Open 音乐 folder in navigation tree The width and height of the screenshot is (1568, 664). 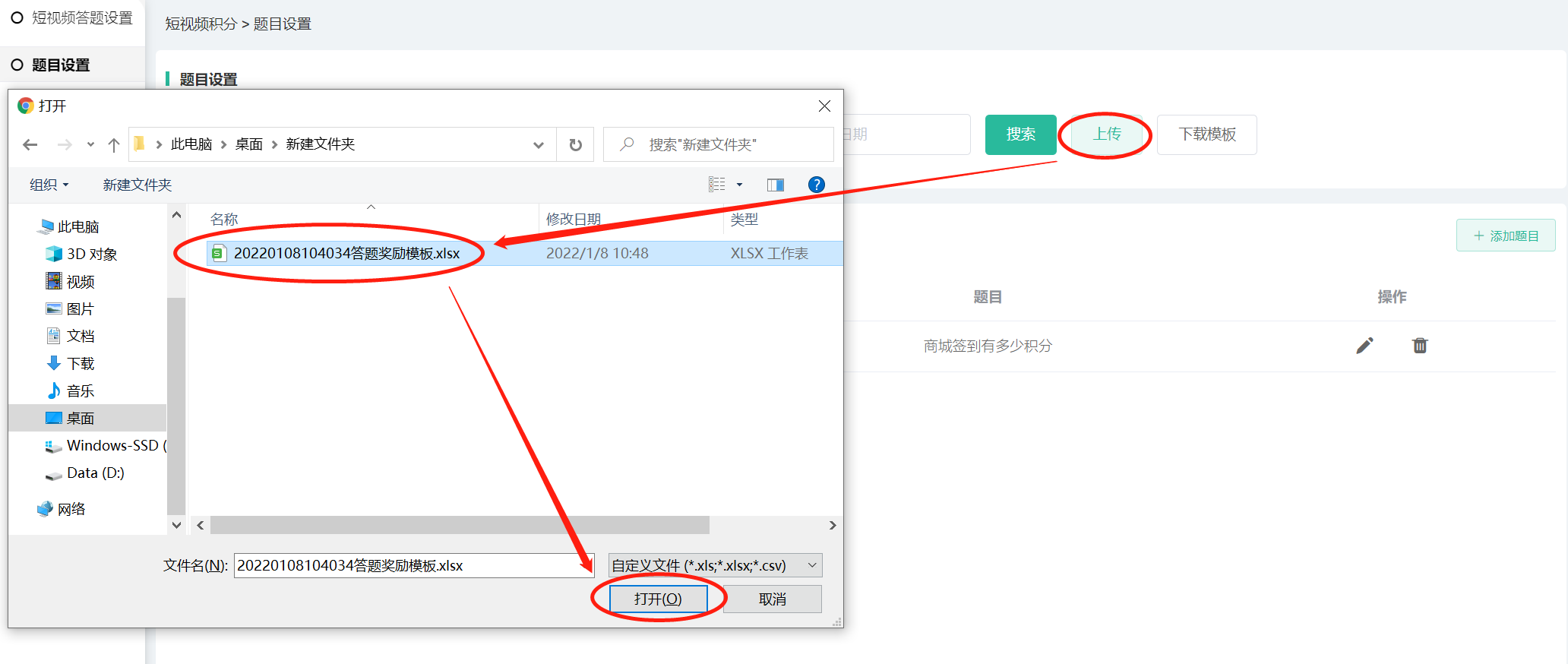(x=71, y=391)
